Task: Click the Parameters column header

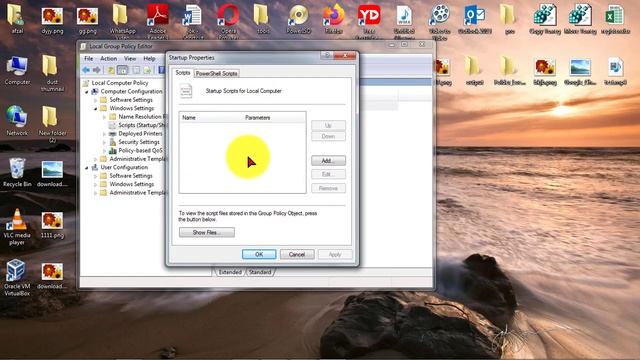Action: coord(273,118)
